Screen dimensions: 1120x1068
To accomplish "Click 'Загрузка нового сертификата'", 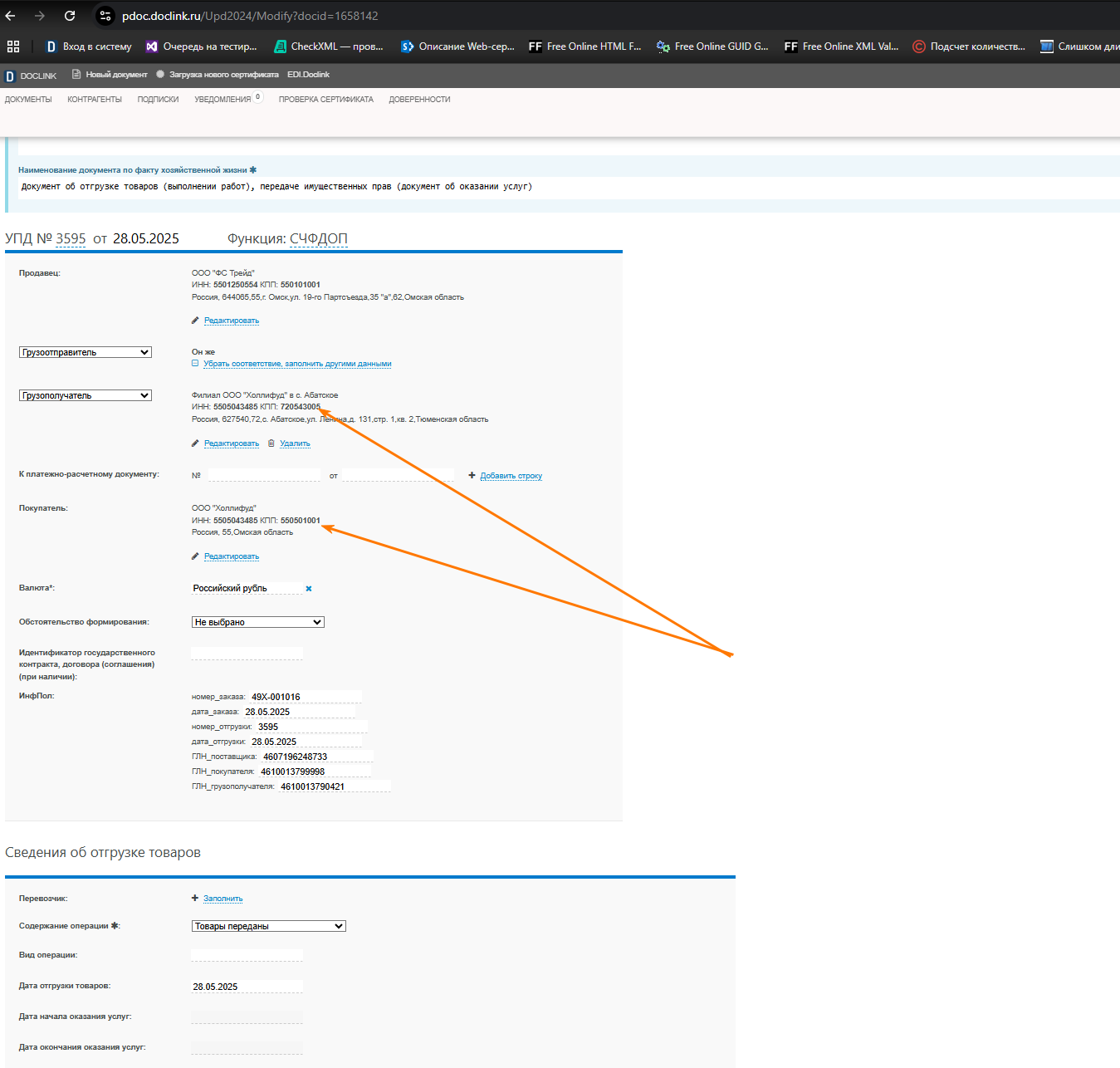I will click(x=218, y=75).
